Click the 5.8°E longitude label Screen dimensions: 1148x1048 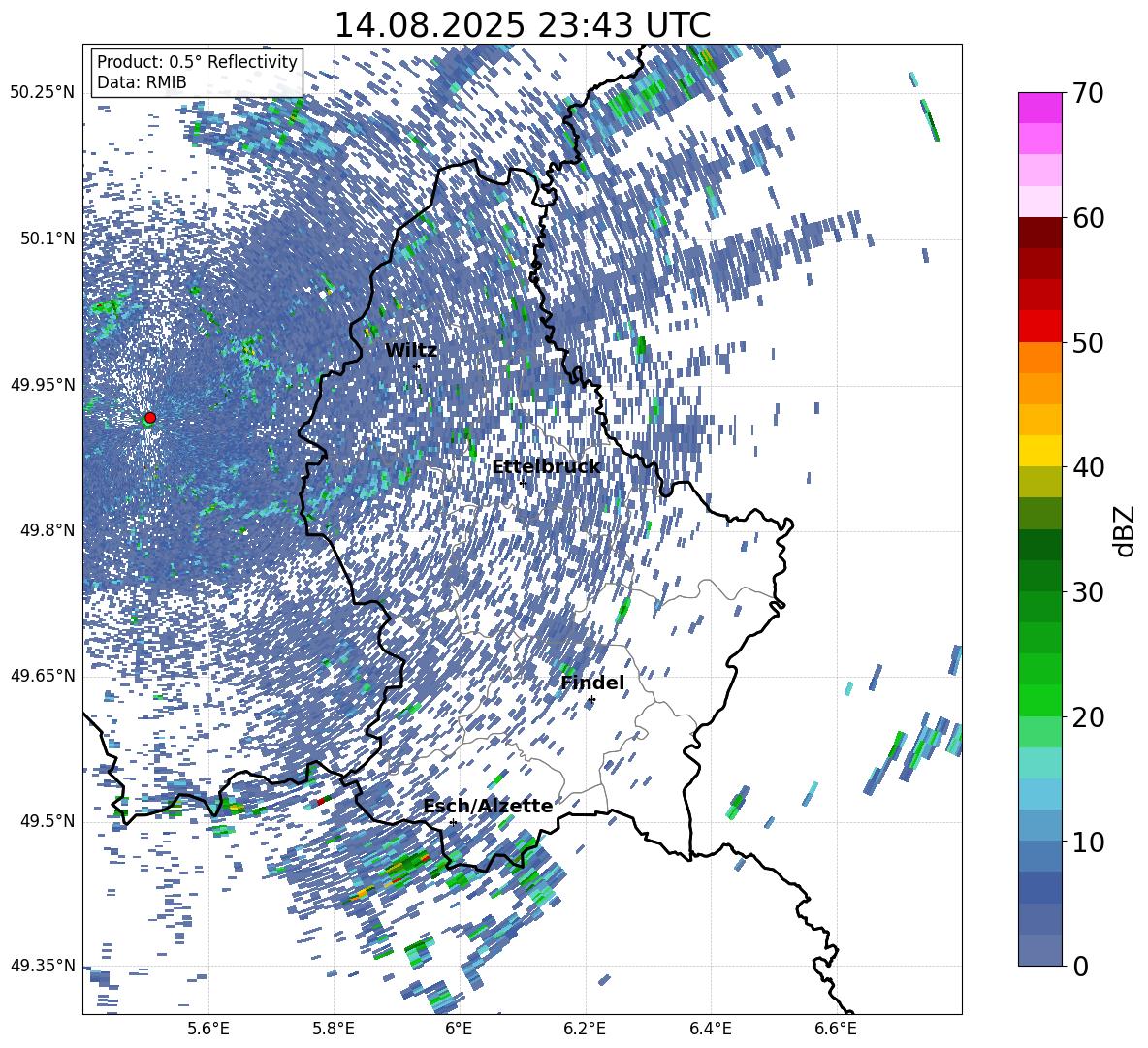[334, 1029]
